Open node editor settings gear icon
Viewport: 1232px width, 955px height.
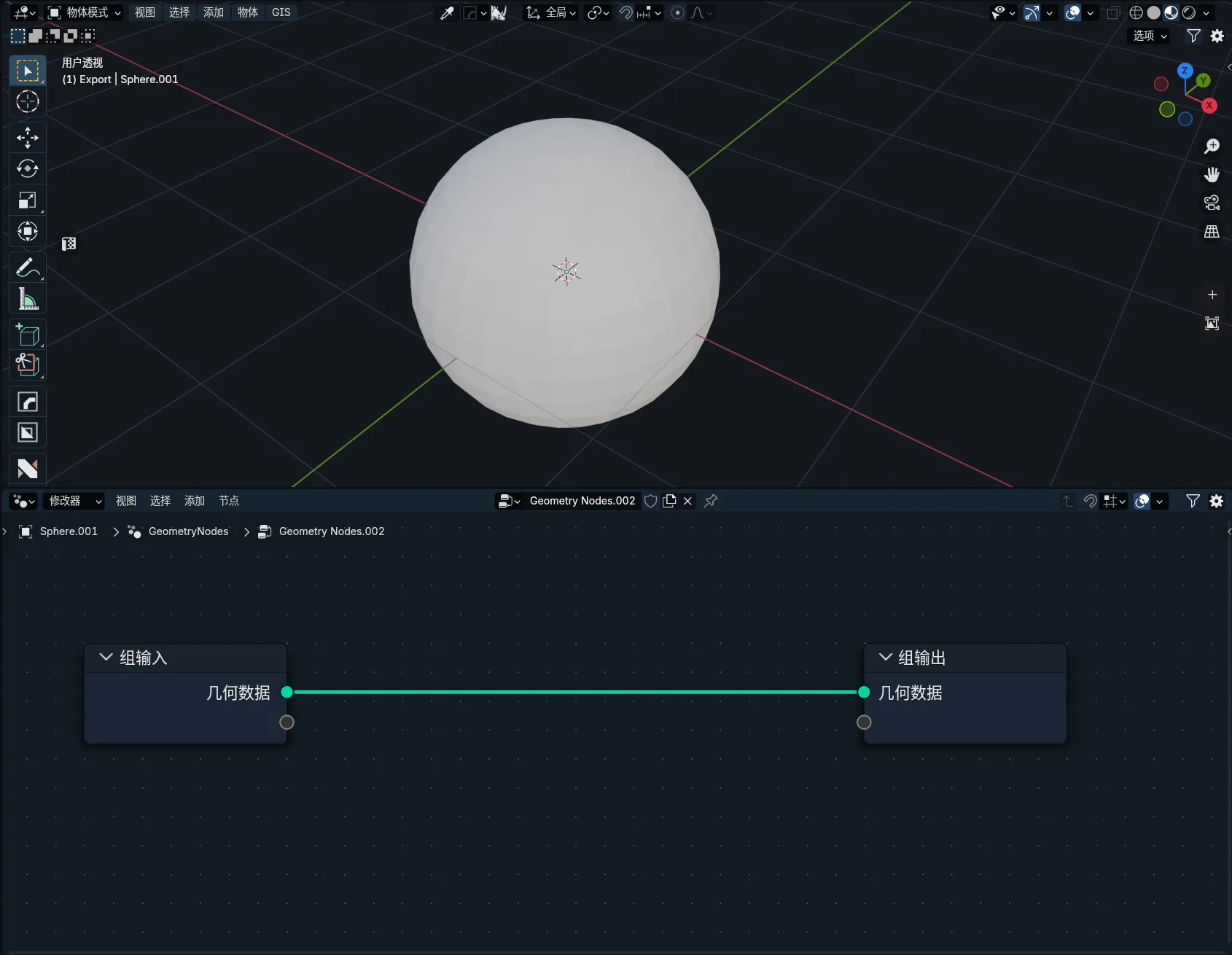[x=1216, y=501]
